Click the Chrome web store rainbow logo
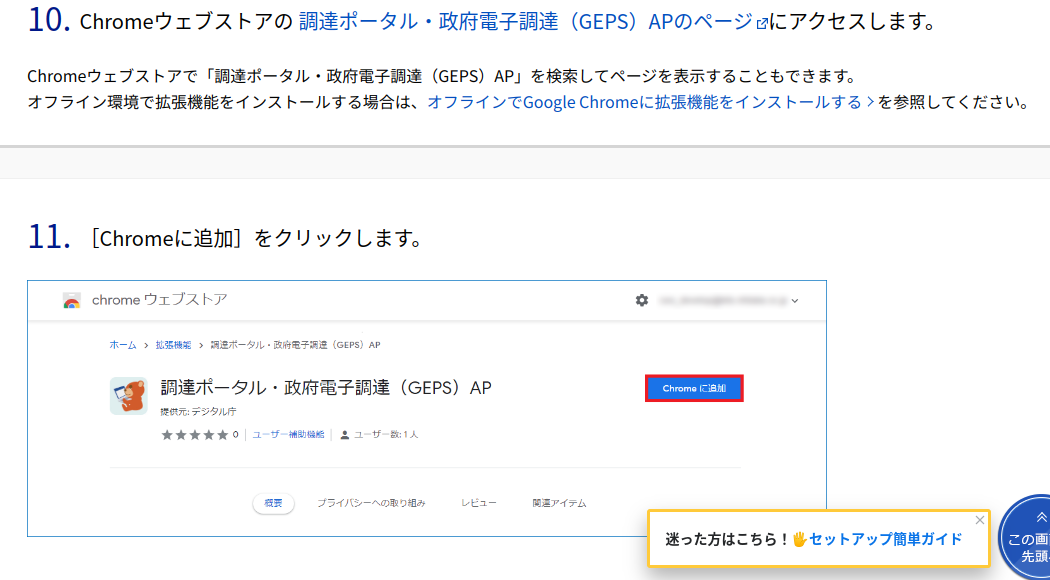The width and height of the screenshot is (1050, 580). [72, 300]
